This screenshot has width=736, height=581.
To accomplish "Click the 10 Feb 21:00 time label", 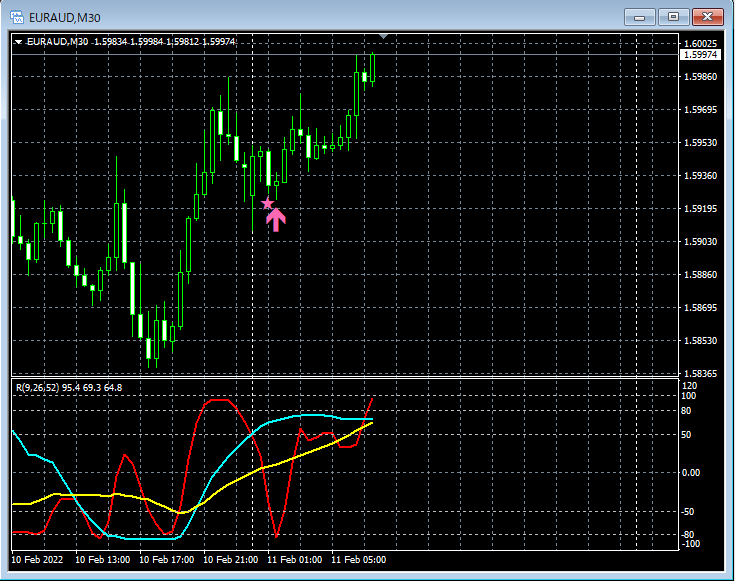I will [x=230, y=559].
